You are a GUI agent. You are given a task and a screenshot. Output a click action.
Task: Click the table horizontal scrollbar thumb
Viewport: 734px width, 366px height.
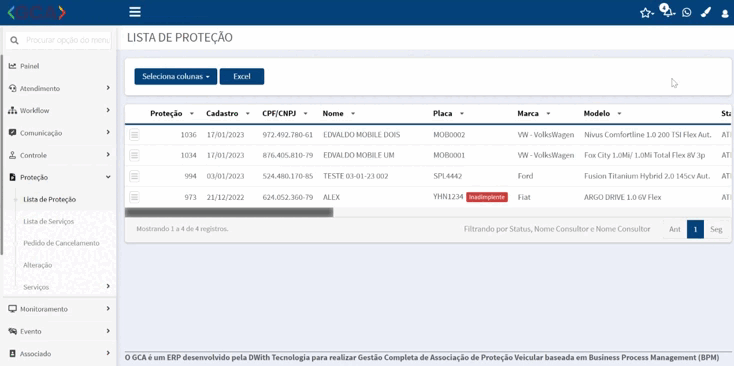coord(229,212)
